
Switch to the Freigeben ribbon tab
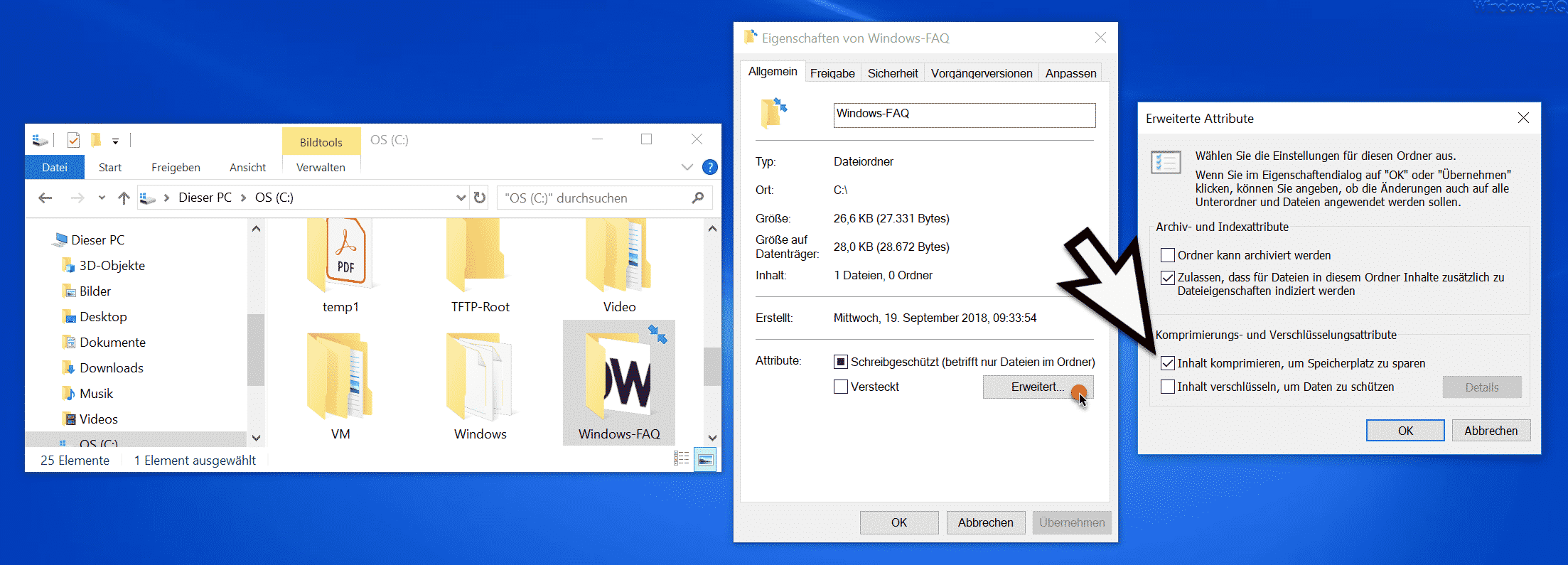(x=176, y=167)
